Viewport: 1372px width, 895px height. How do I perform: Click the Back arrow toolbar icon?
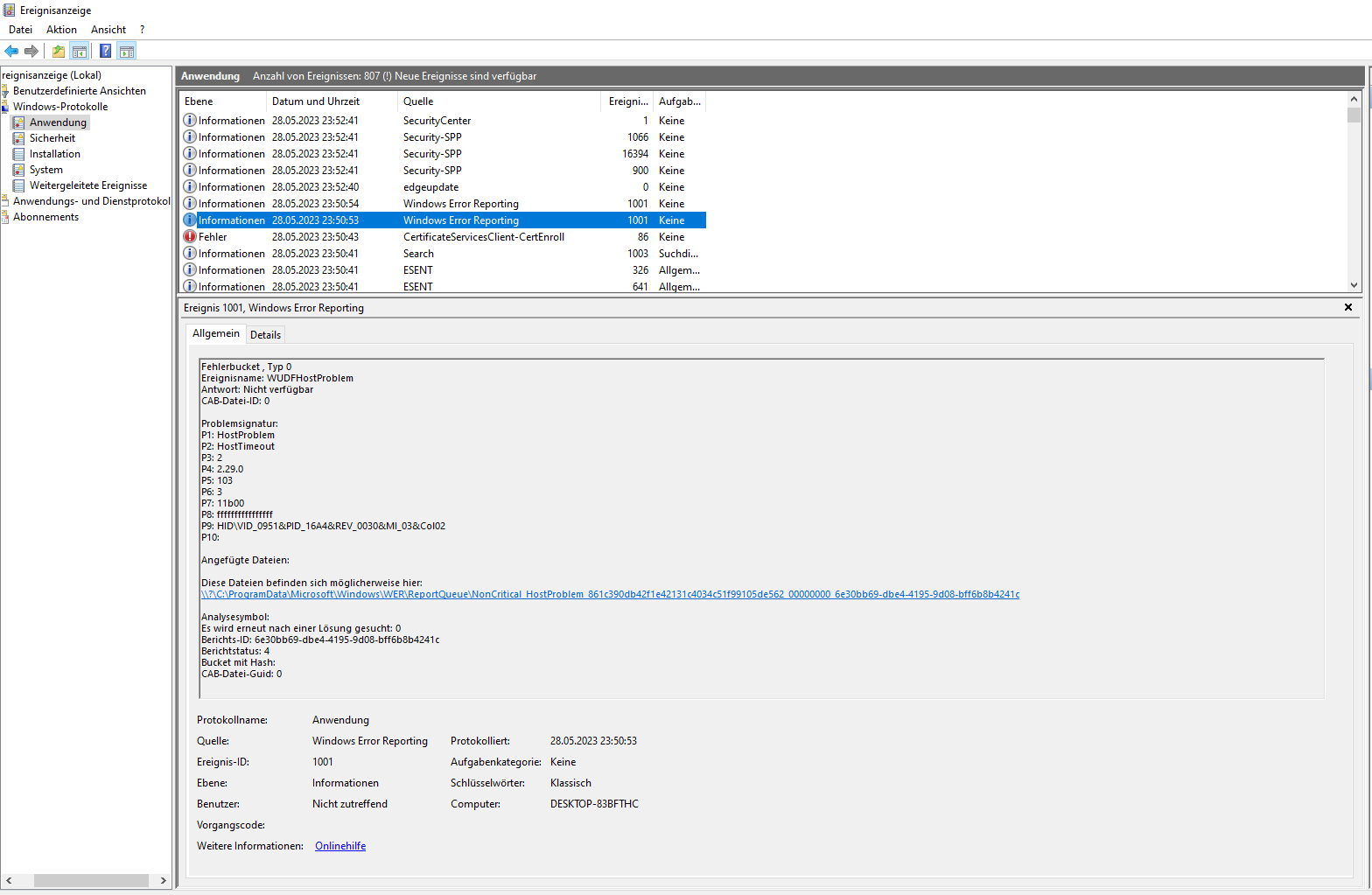pos(11,51)
